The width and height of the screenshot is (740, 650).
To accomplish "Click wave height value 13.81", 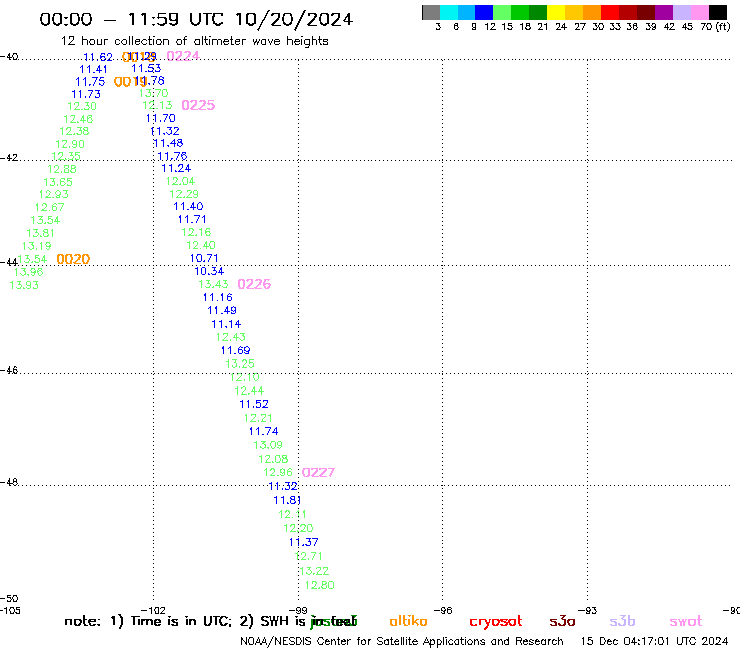I will pos(41,233).
